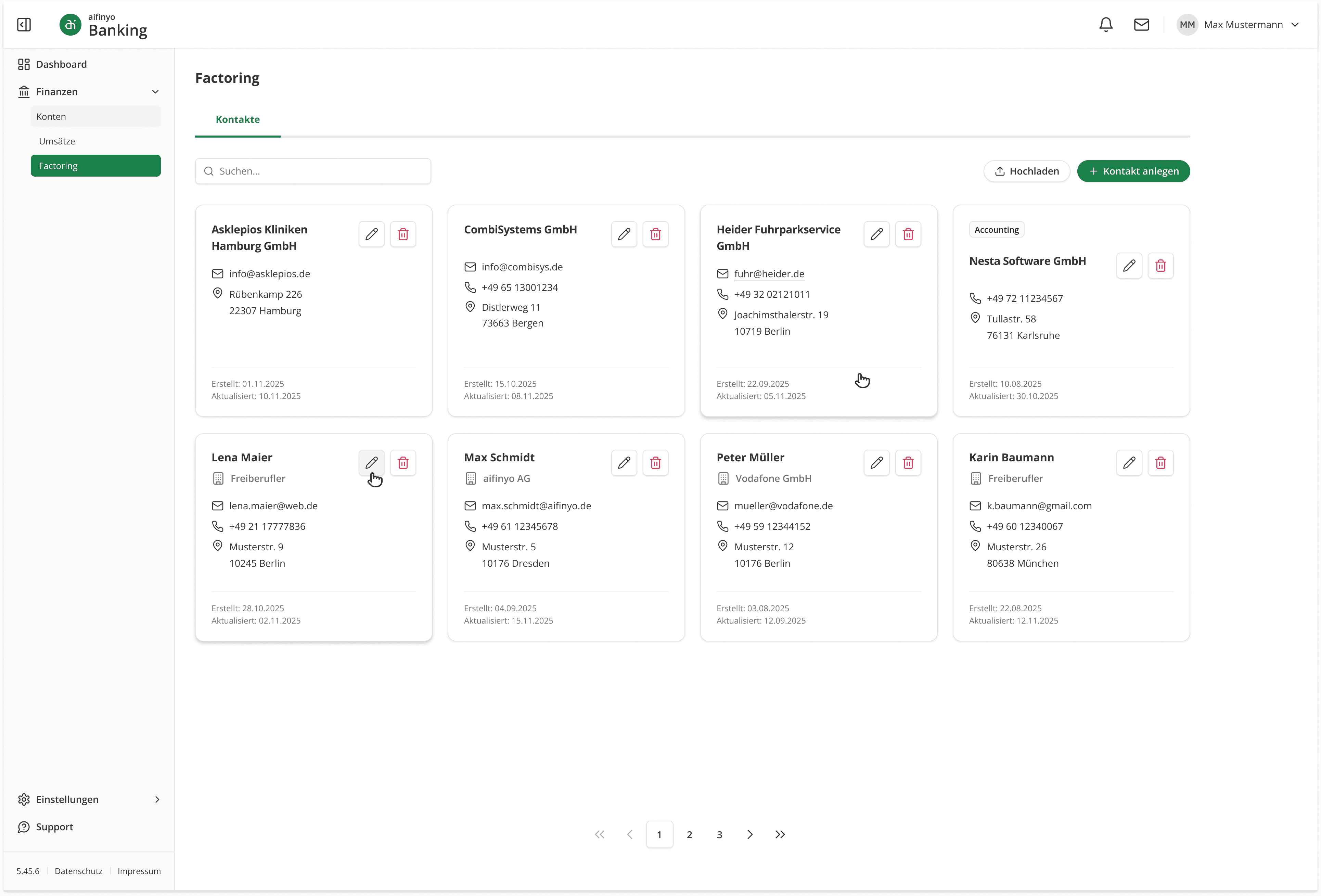Expand Einstellungen submenu
Viewport: 1321px width, 896px height.
pyautogui.click(x=157, y=799)
